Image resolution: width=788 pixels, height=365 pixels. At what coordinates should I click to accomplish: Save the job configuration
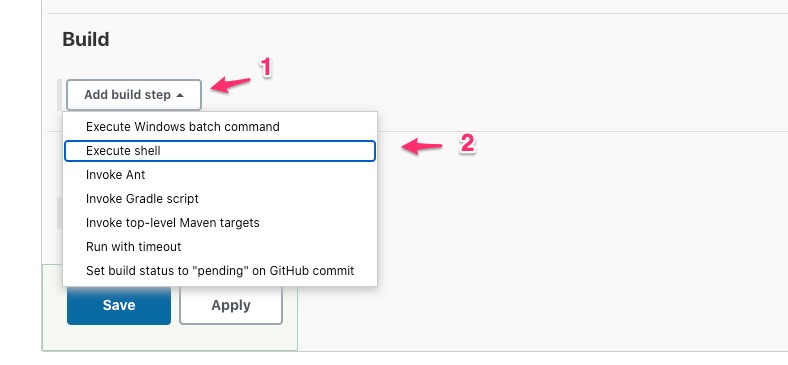tap(119, 305)
